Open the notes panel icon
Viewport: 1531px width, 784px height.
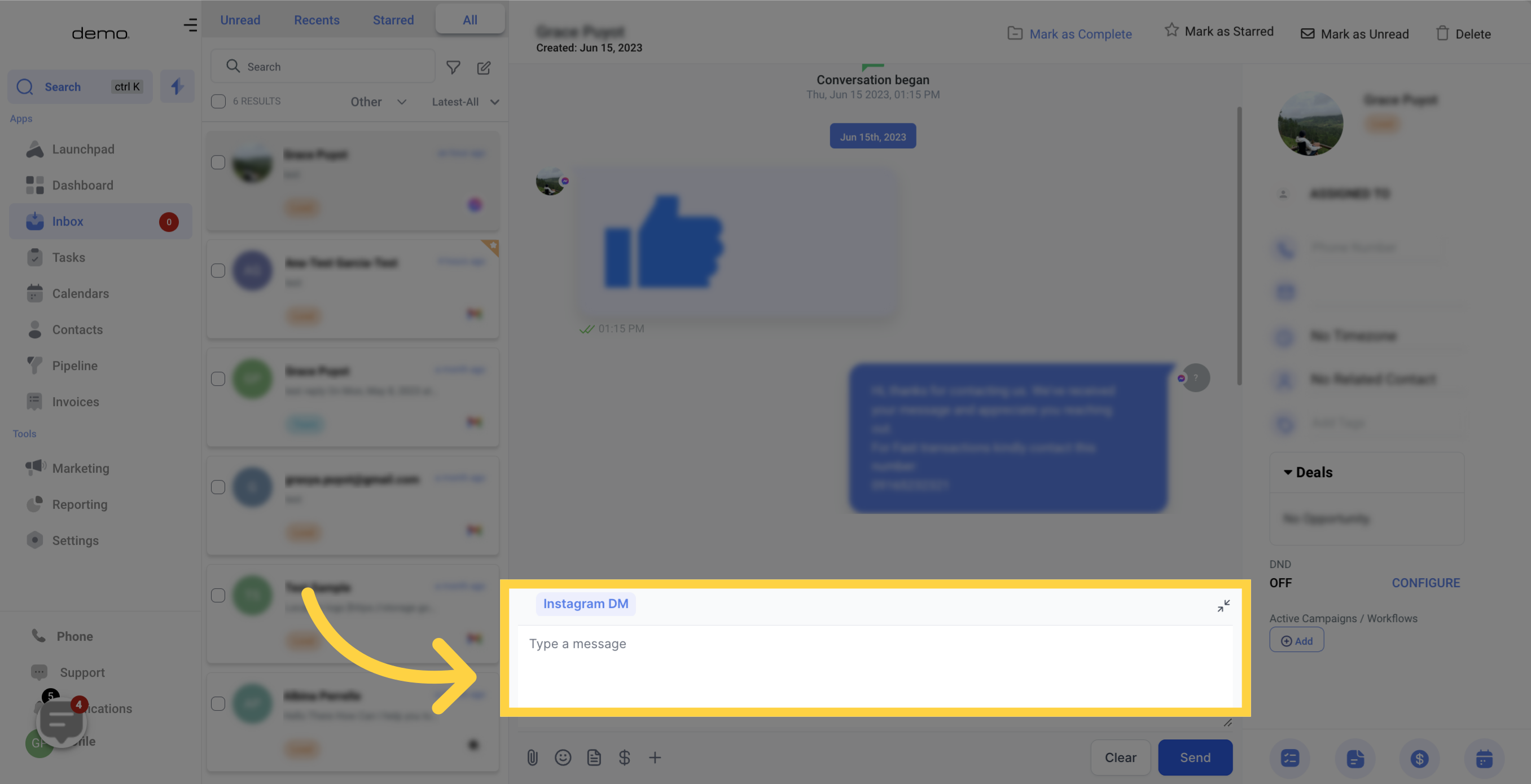1355,759
